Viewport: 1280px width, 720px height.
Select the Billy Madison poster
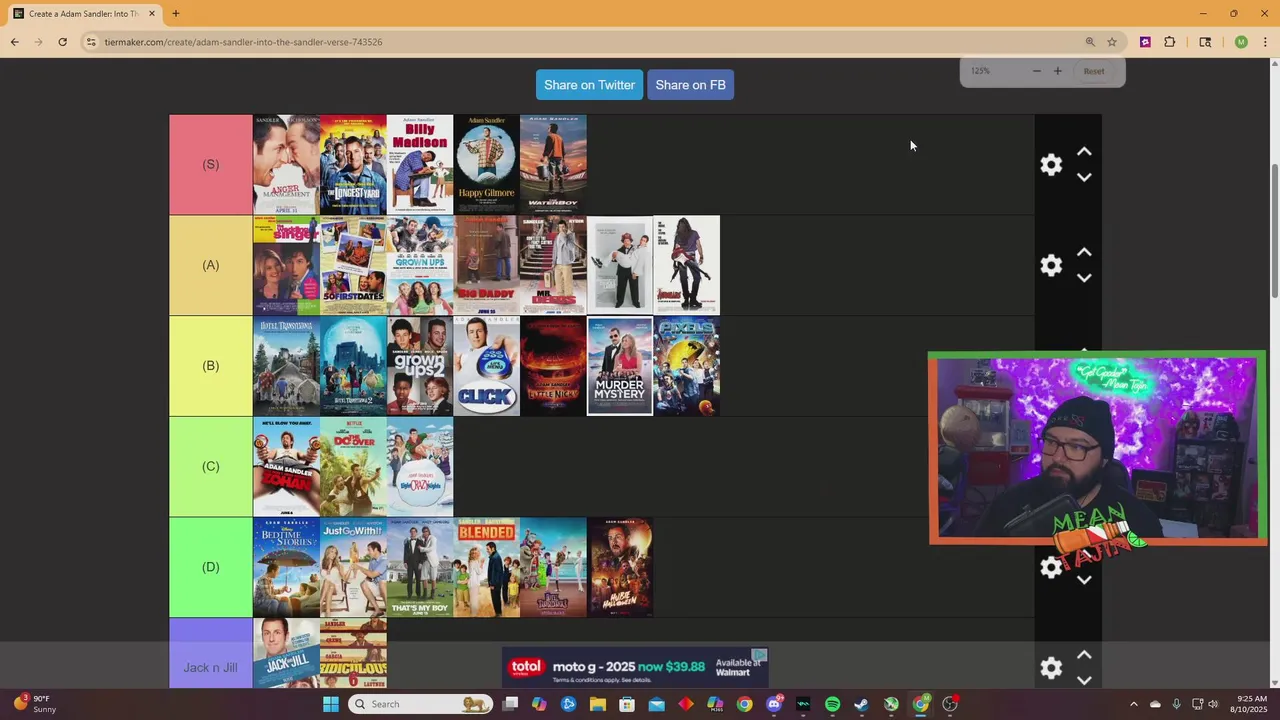coord(420,165)
